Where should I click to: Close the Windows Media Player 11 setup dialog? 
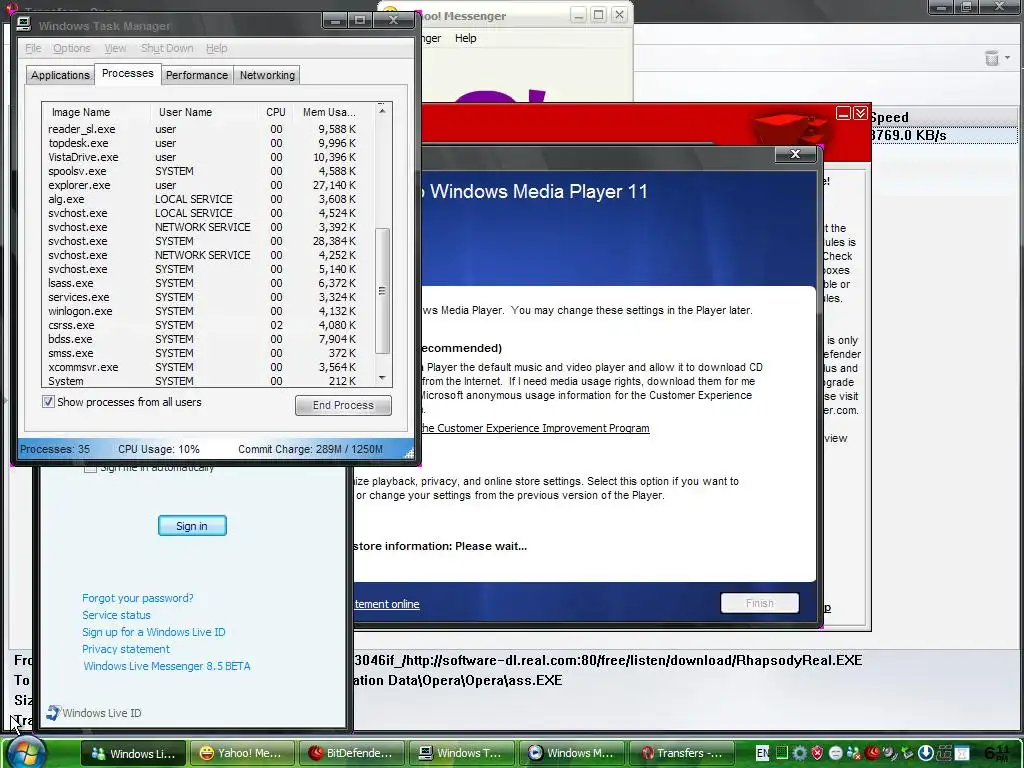point(795,154)
